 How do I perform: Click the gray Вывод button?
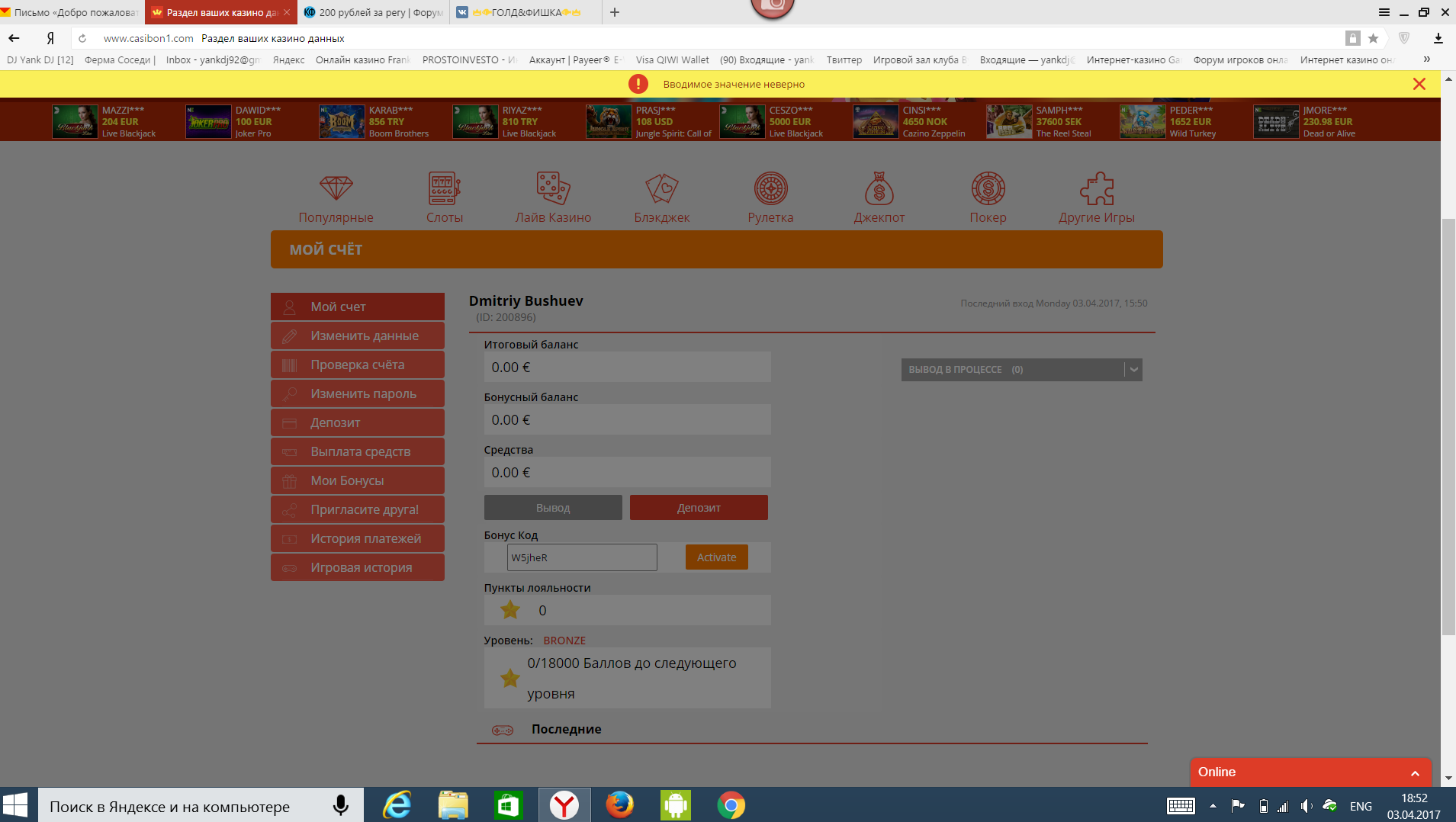point(553,508)
